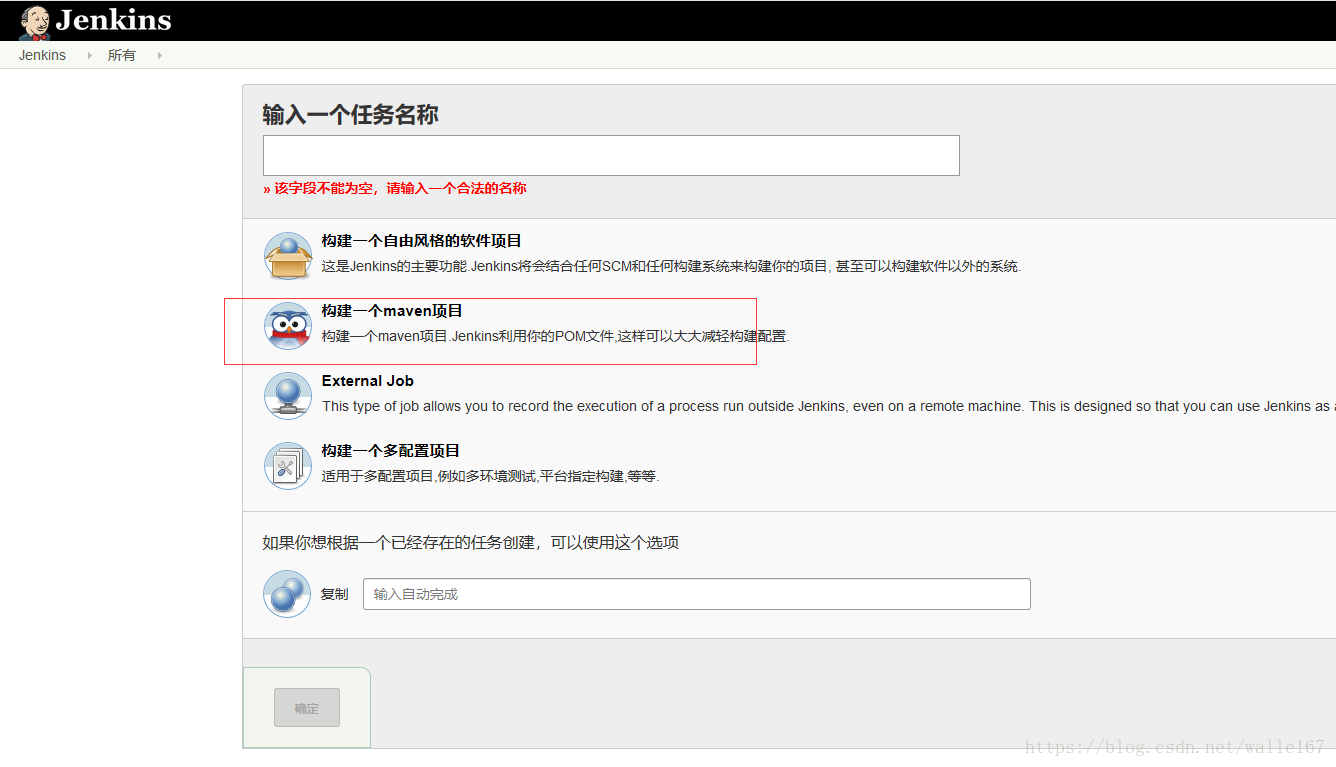The width and height of the screenshot is (1336, 767).
Task: Click the freestyle project description text
Action: [671, 266]
